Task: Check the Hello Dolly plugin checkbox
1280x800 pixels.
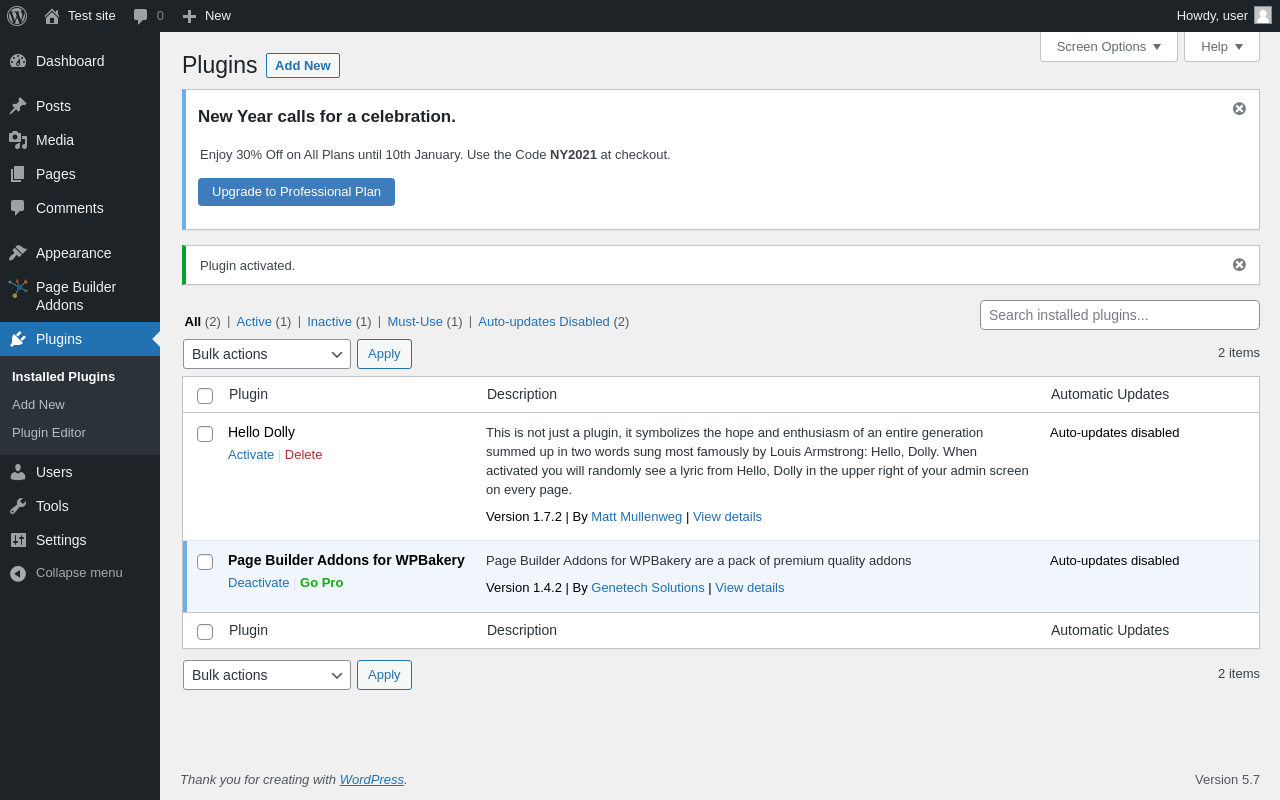Action: (205, 434)
